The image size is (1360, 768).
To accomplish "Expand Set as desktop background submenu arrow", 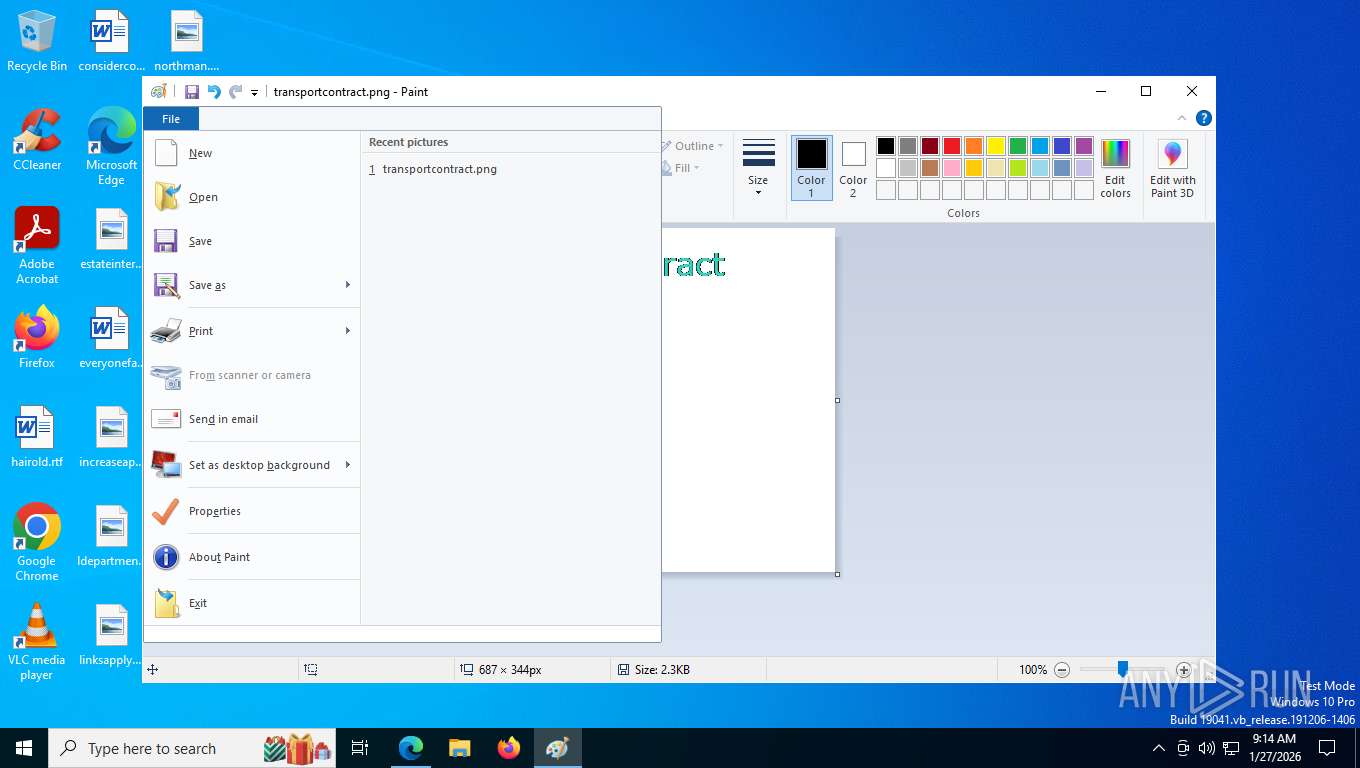I will [348, 465].
